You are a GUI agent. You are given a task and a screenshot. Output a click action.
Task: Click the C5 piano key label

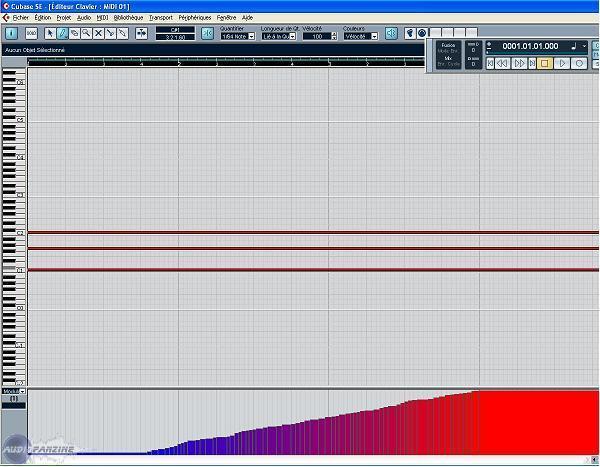[21, 120]
